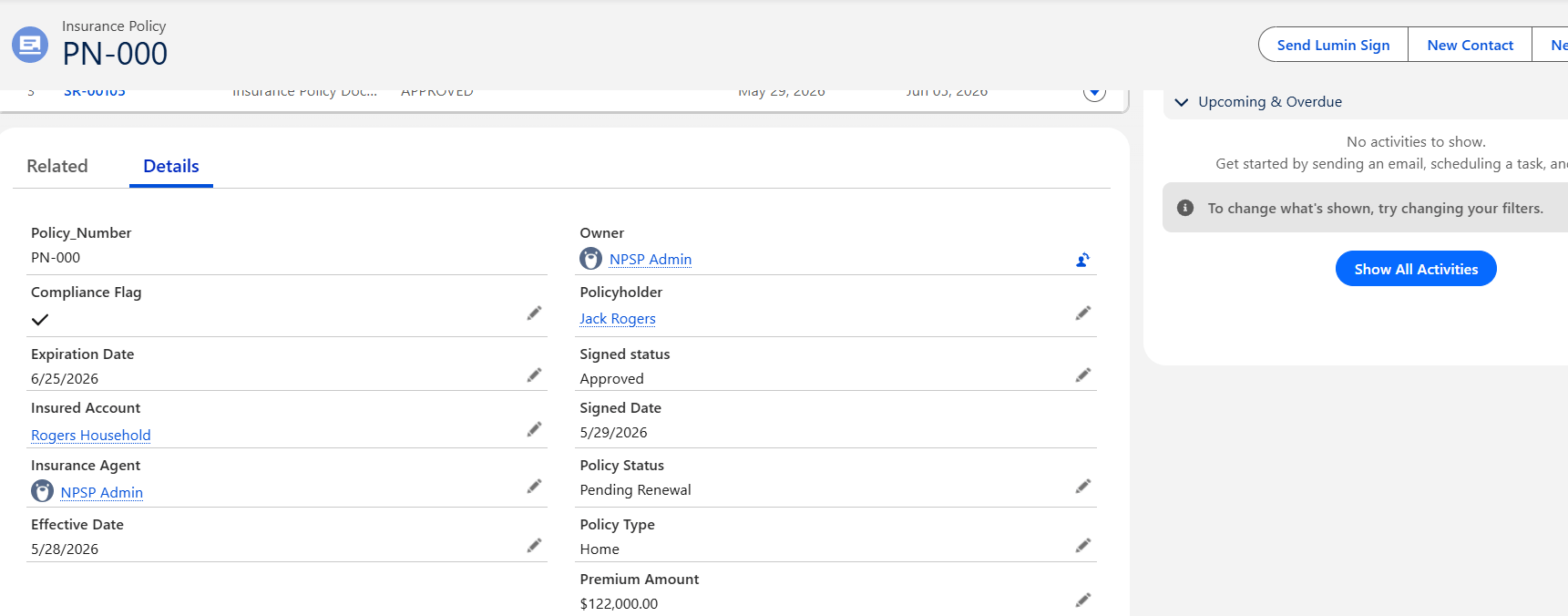The height and width of the screenshot is (616, 1568).
Task: Click the Effective Date value 5/28/2026
Action: [65, 549]
